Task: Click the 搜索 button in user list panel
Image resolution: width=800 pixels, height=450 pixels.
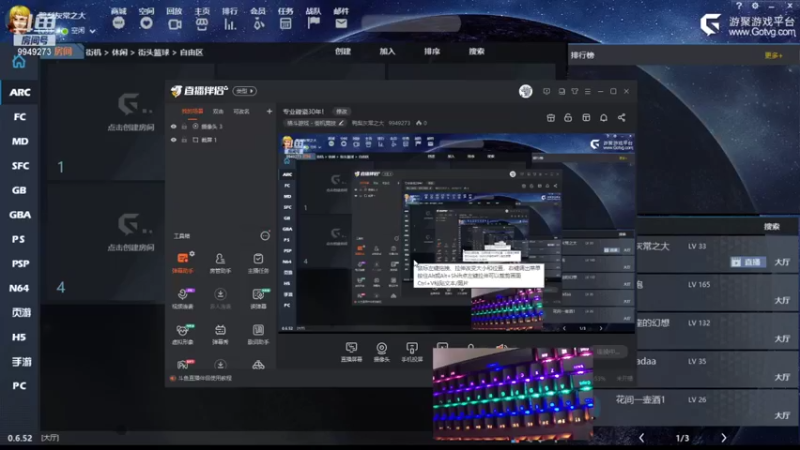Action: (771, 227)
